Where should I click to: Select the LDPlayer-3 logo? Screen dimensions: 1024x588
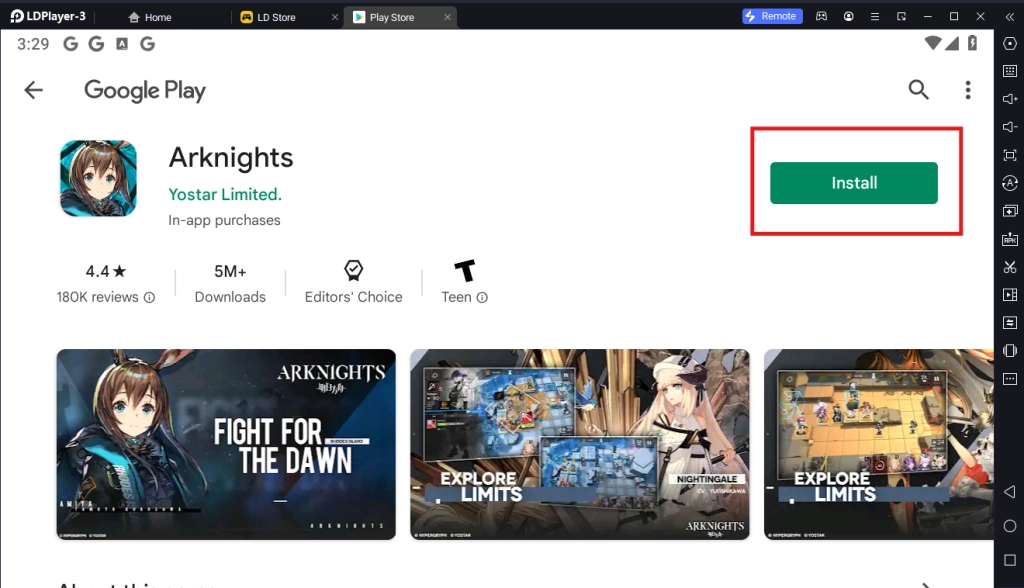(x=48, y=16)
